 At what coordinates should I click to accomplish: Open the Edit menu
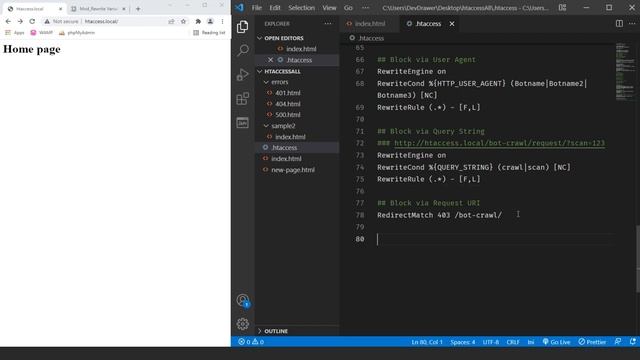275,8
